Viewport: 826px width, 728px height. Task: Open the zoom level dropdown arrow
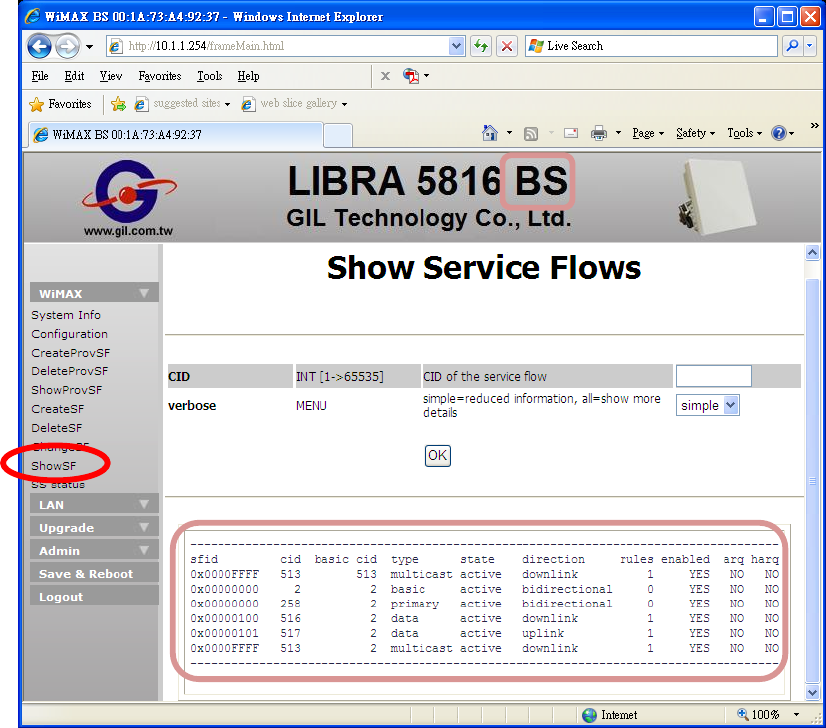796,715
